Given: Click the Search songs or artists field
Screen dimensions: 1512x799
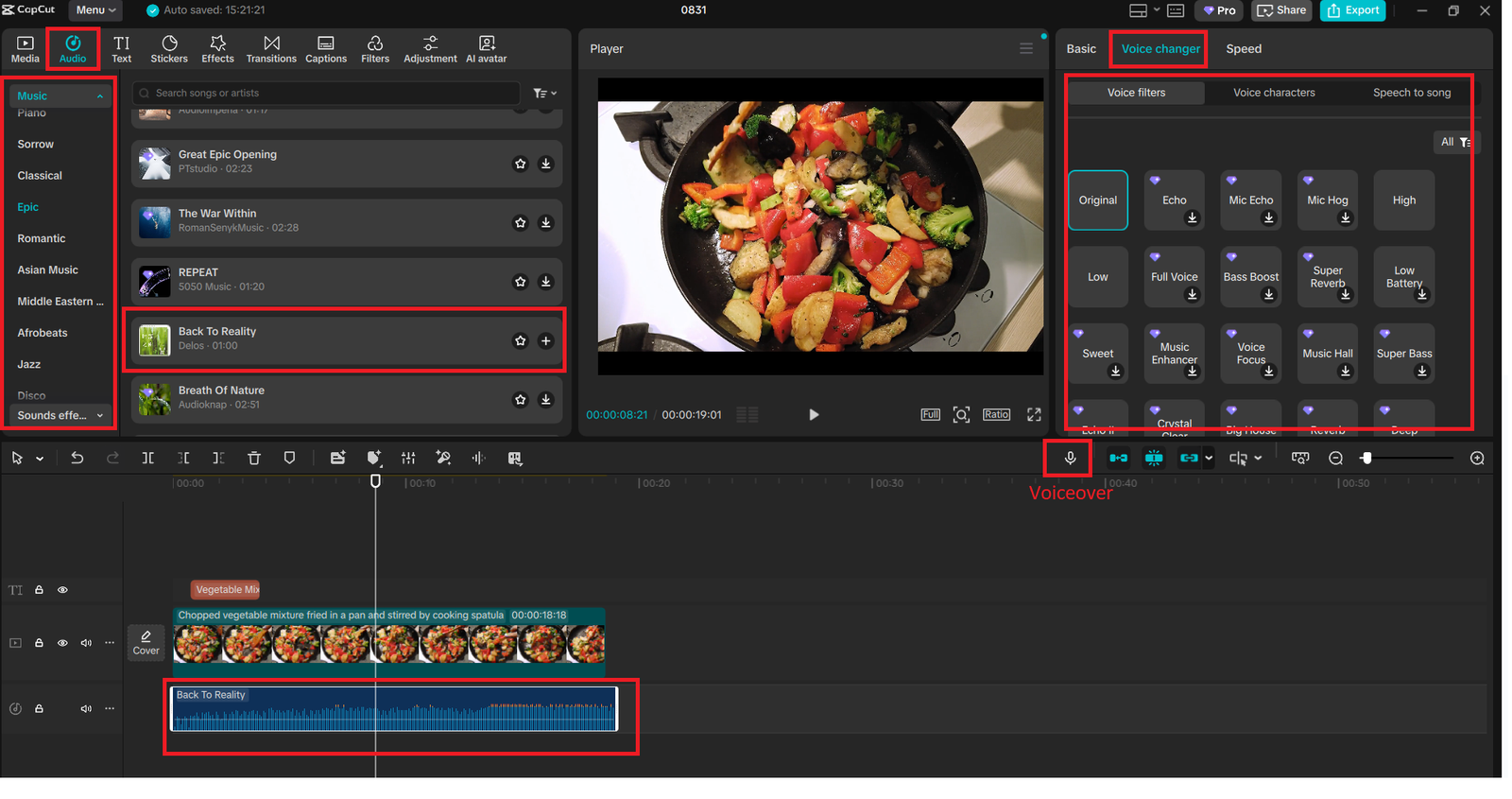Looking at the screenshot, I should tap(326, 93).
